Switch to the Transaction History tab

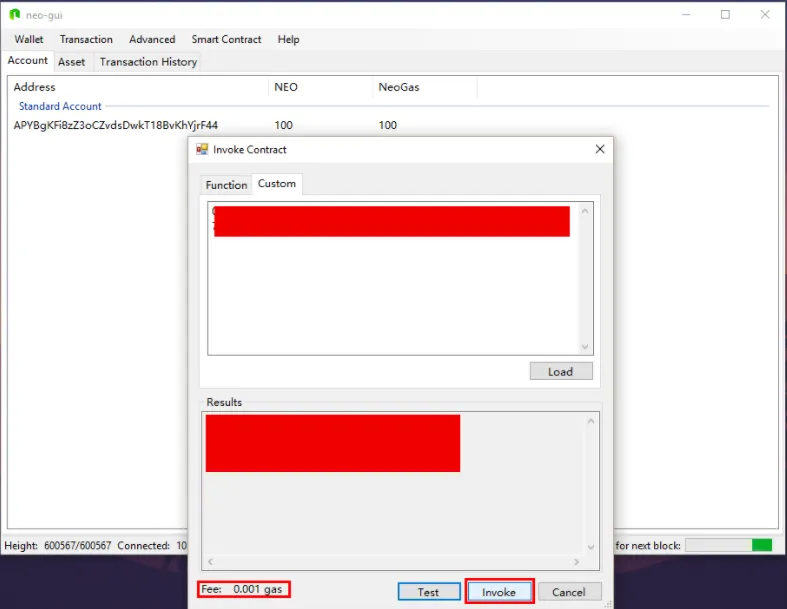pyautogui.click(x=148, y=62)
